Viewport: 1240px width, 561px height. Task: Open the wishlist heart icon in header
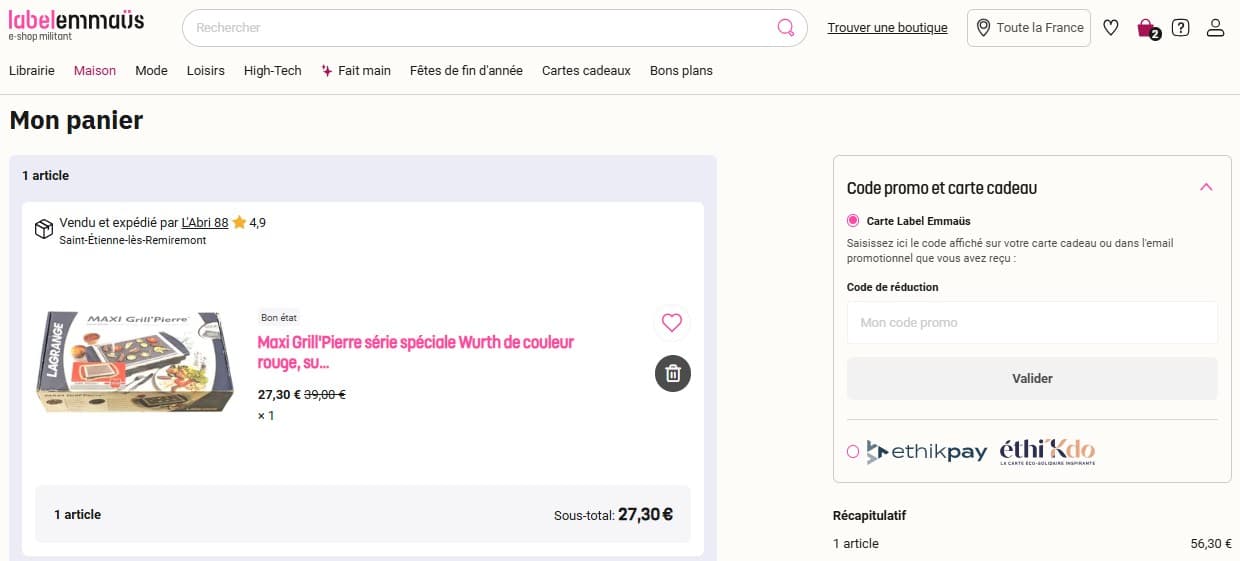coord(1110,28)
